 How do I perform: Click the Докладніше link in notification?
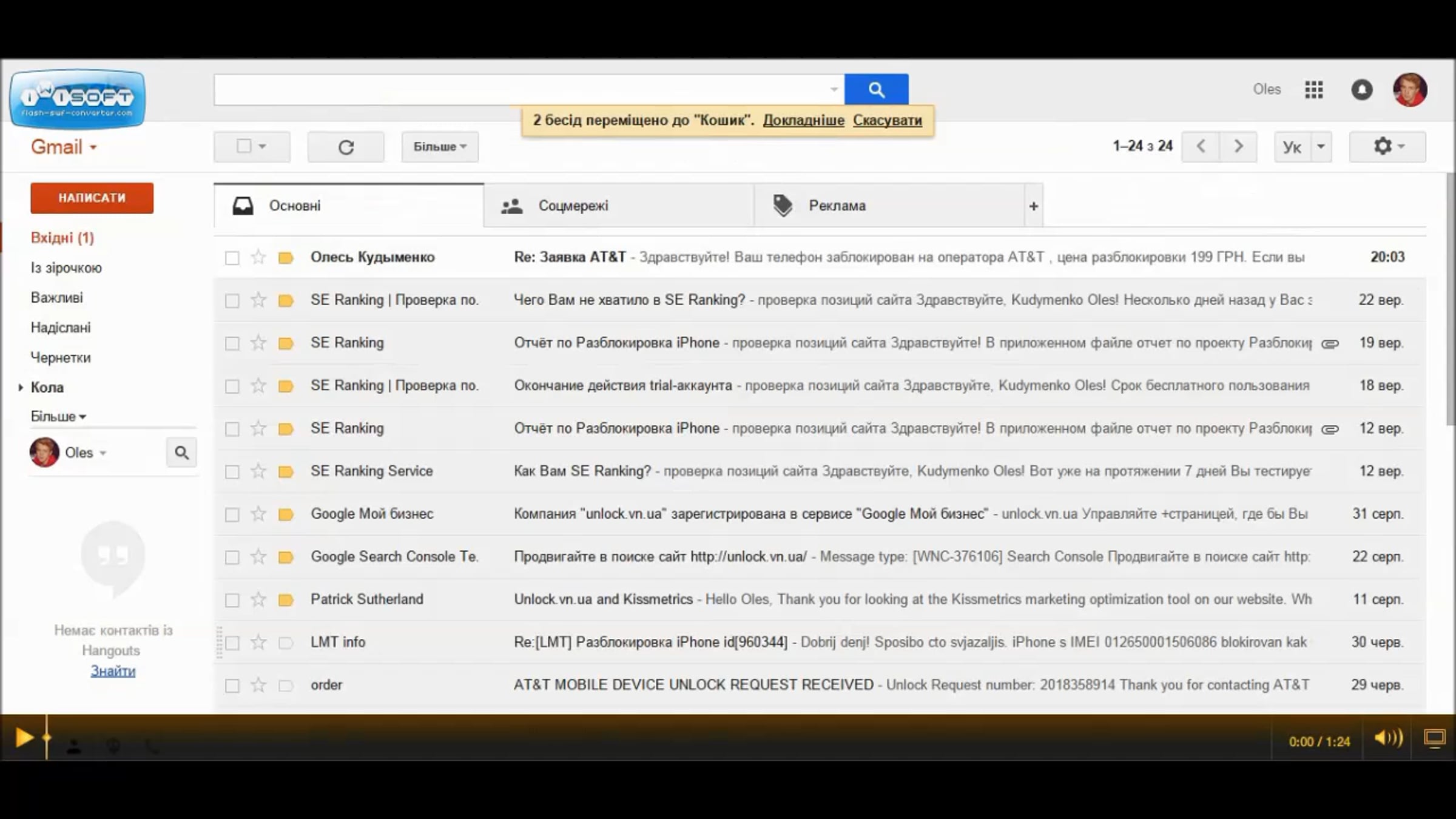tap(803, 120)
